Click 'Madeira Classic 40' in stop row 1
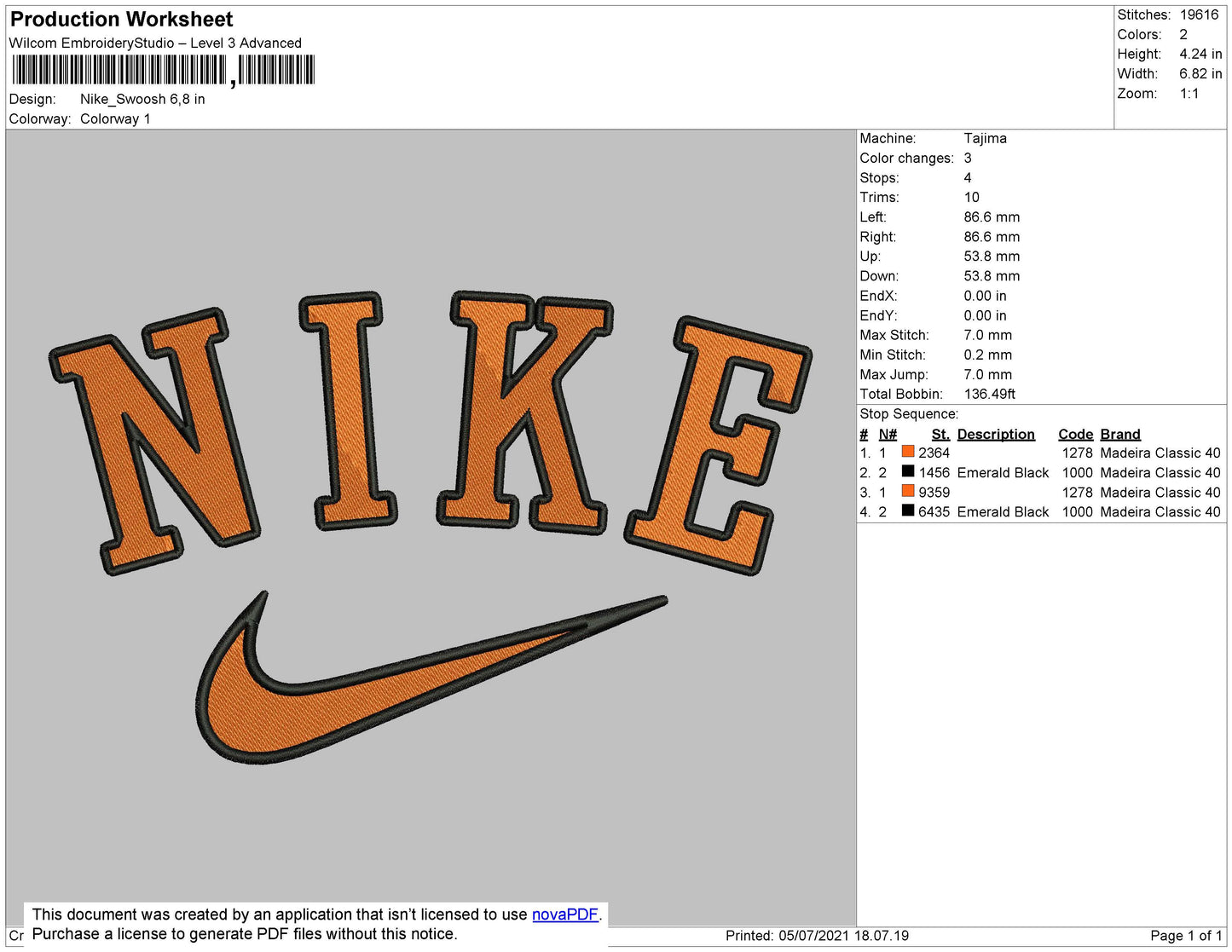Image resolution: width=1232 pixels, height=952 pixels. point(1160,453)
